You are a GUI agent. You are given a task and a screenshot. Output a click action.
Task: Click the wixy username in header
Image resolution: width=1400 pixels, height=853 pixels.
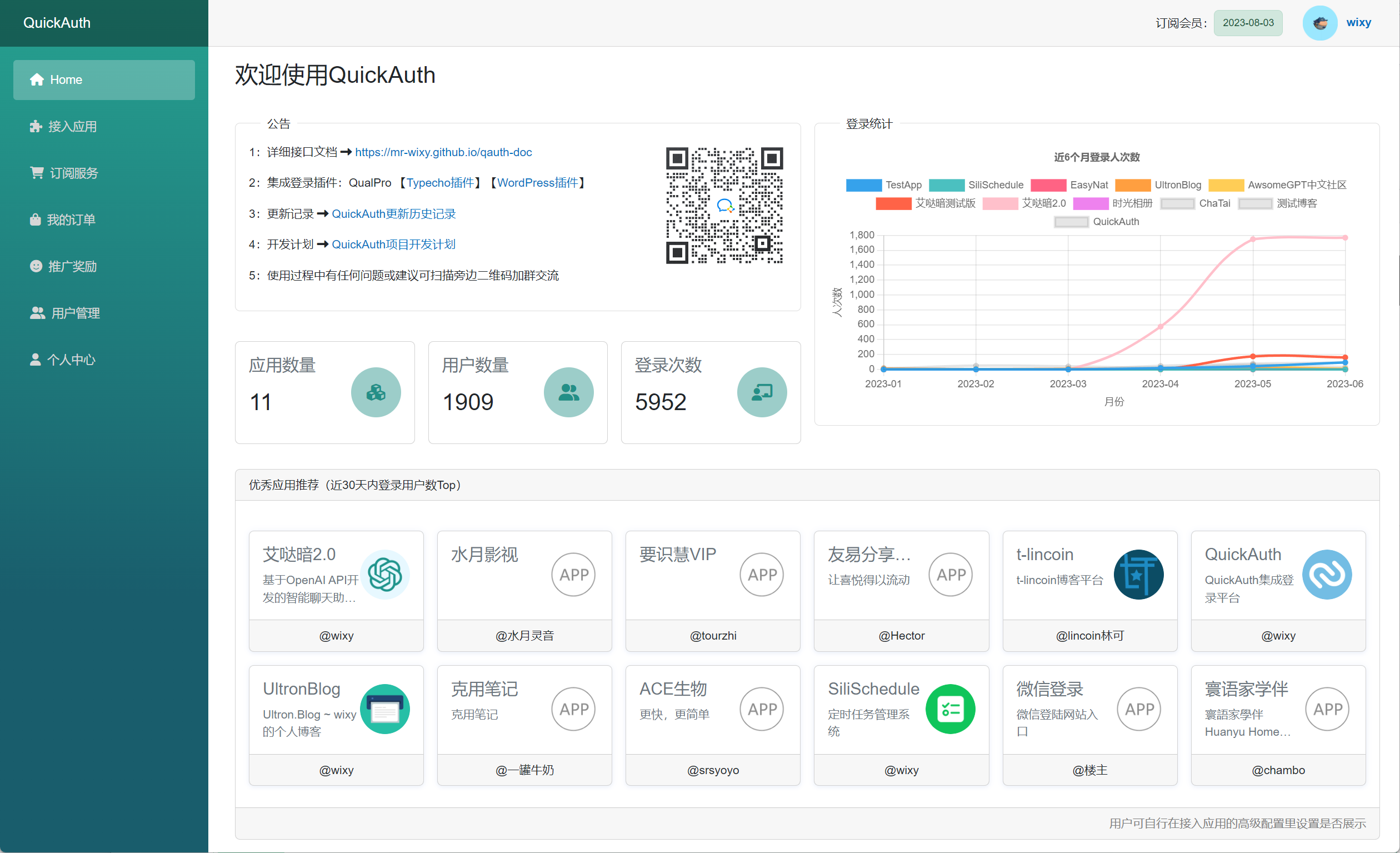point(1358,23)
